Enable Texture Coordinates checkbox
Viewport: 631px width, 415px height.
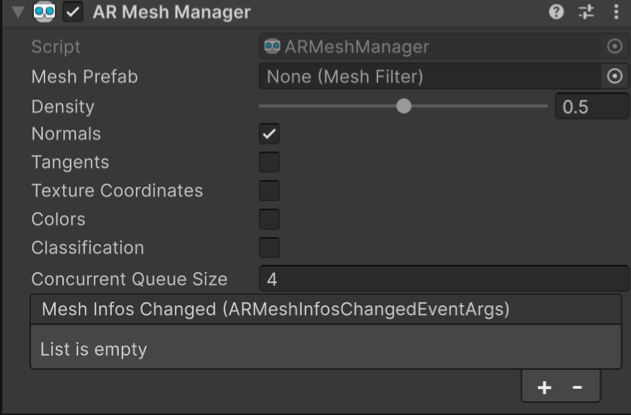pos(269,191)
